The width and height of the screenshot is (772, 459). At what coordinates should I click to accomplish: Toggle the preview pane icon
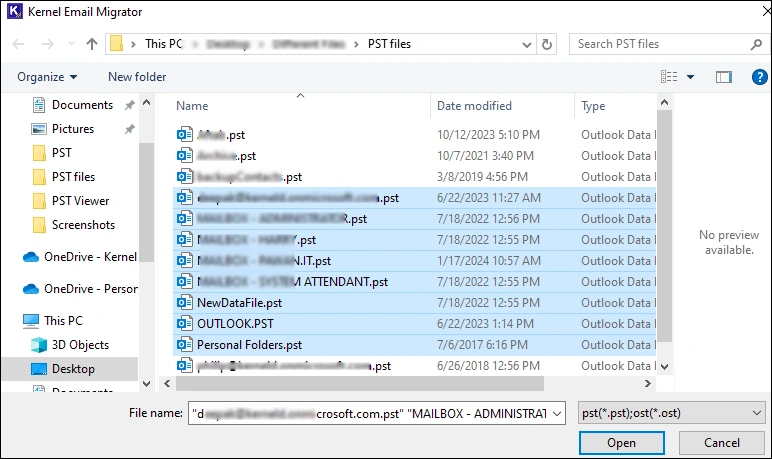coord(723,77)
